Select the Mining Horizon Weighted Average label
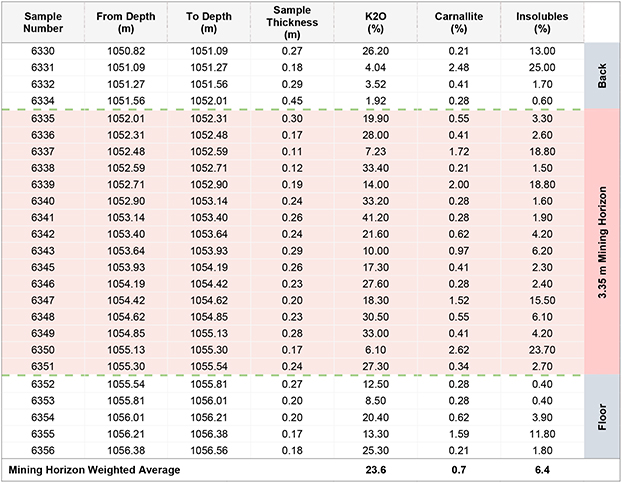 pyautogui.click(x=95, y=469)
